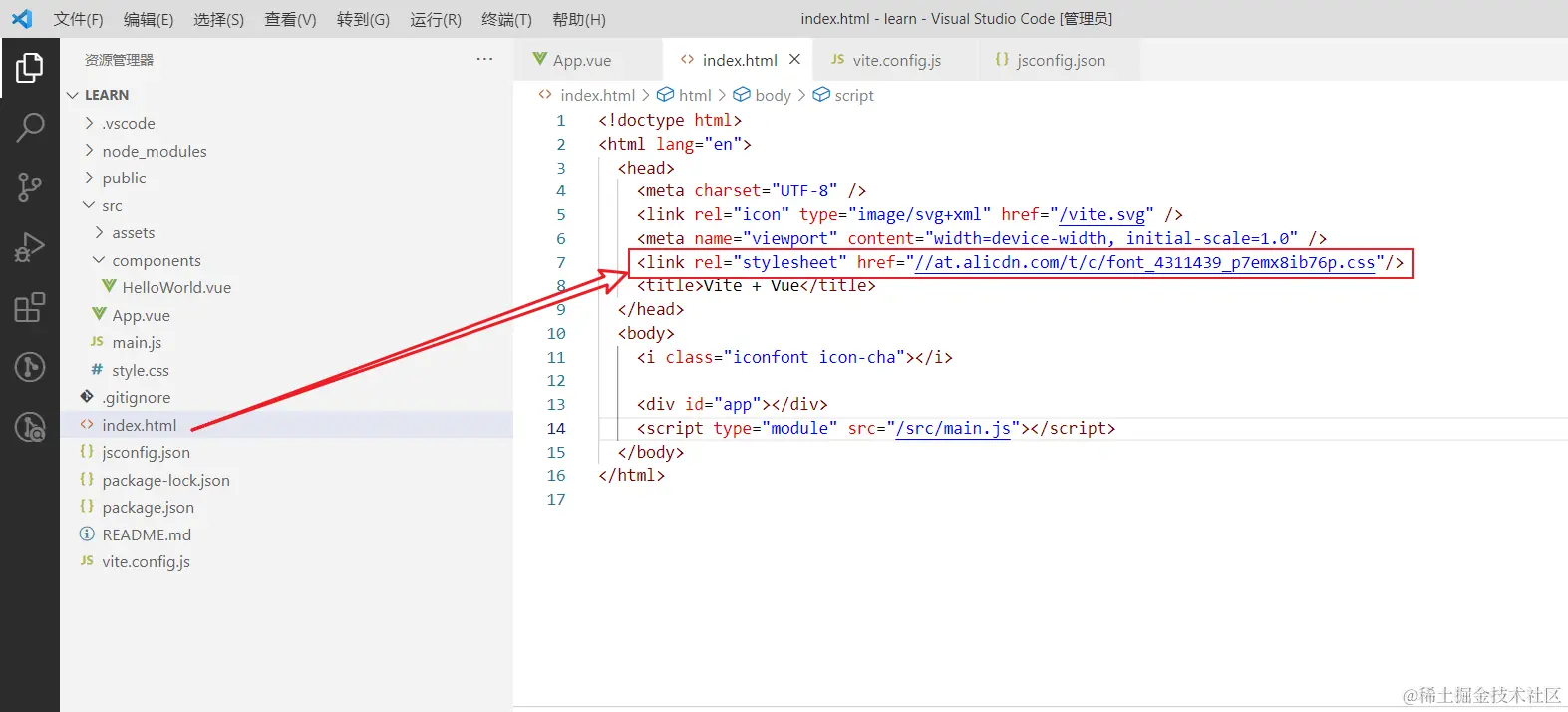Click the git icon beside .gitignore

pyautogui.click(x=87, y=396)
